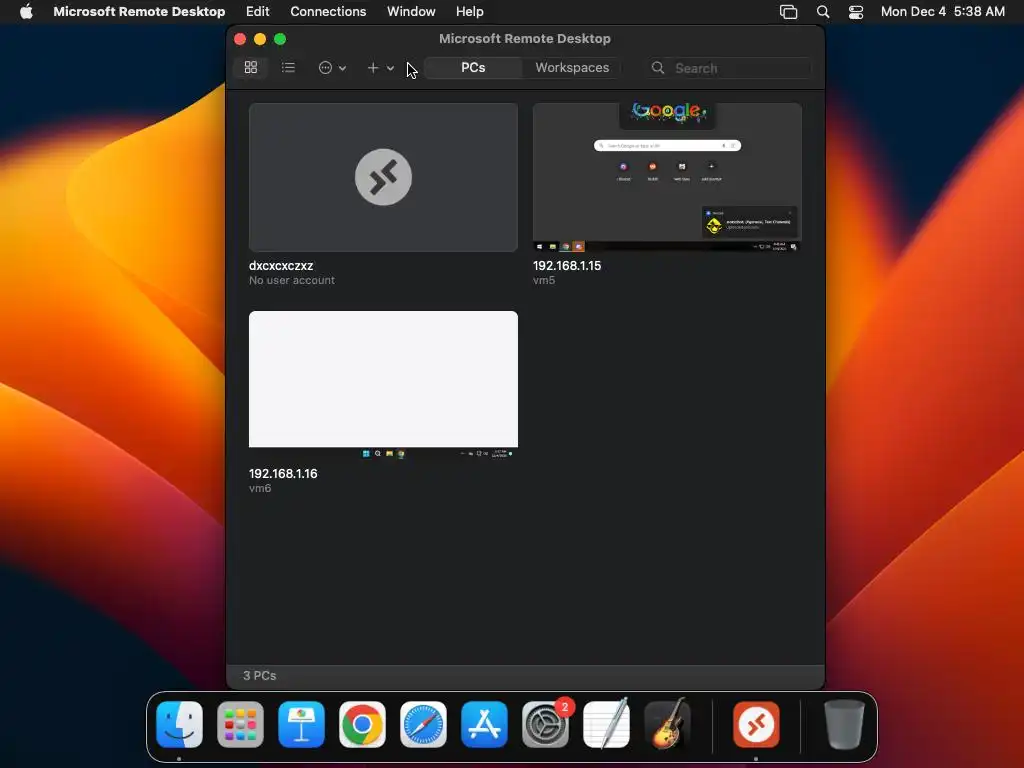Select the dxcxcxczxz name label

pos(281,266)
